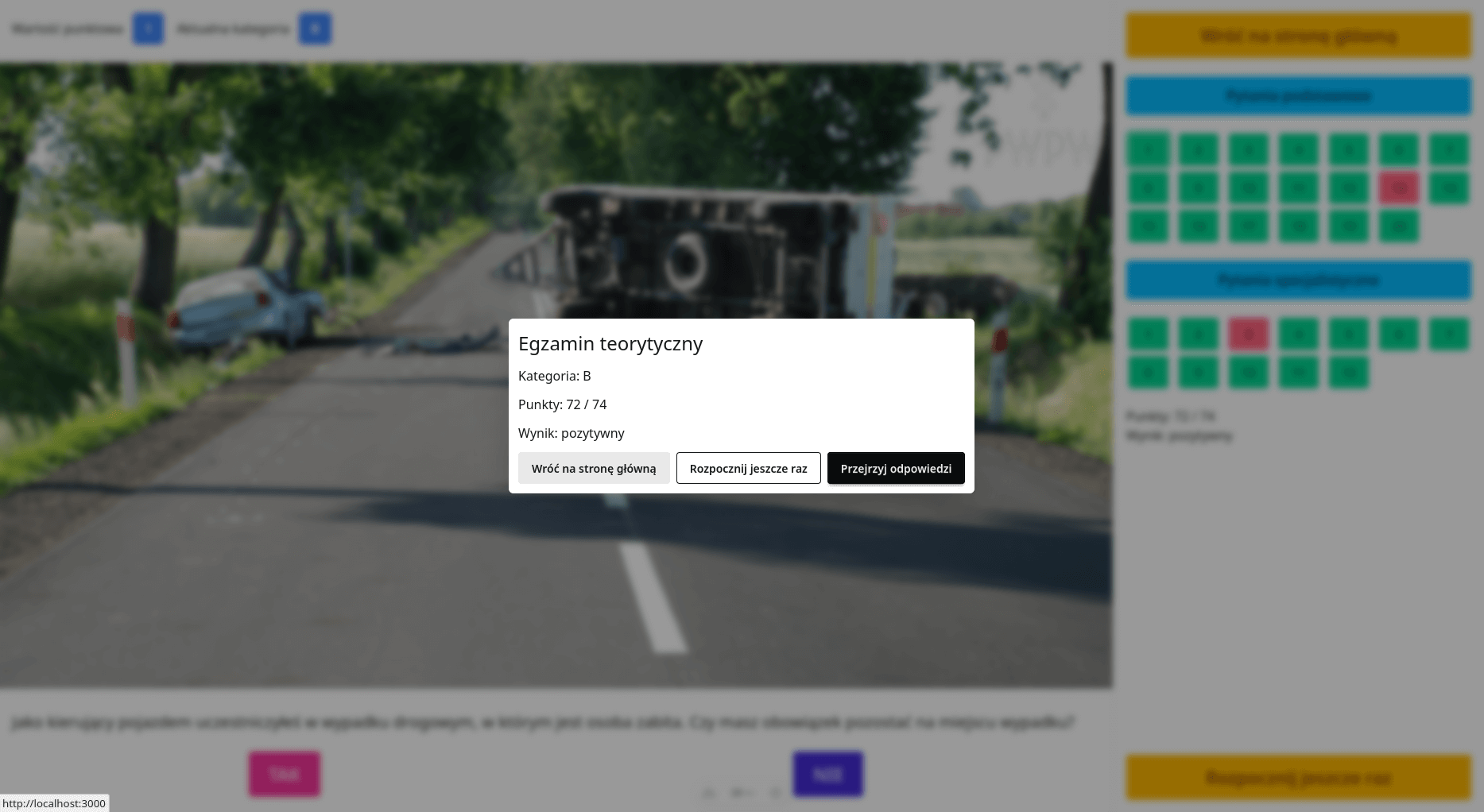Open the red specialist question tile 3
1484x812 pixels.
tap(1248, 334)
